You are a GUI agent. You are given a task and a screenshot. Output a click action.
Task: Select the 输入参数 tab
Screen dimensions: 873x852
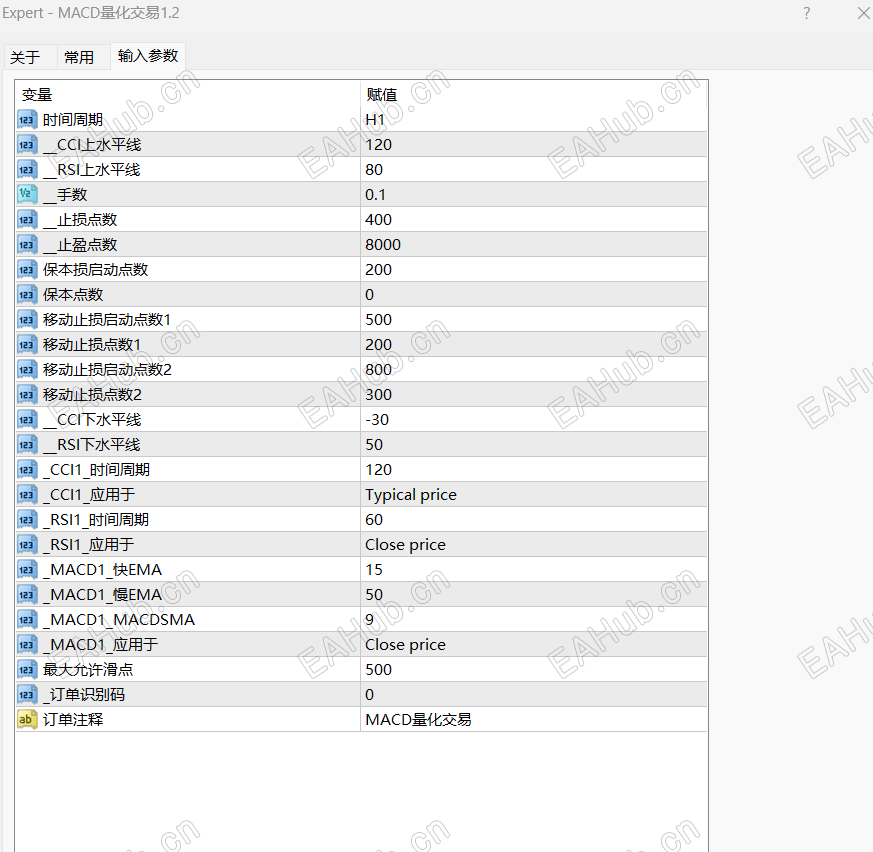click(148, 56)
